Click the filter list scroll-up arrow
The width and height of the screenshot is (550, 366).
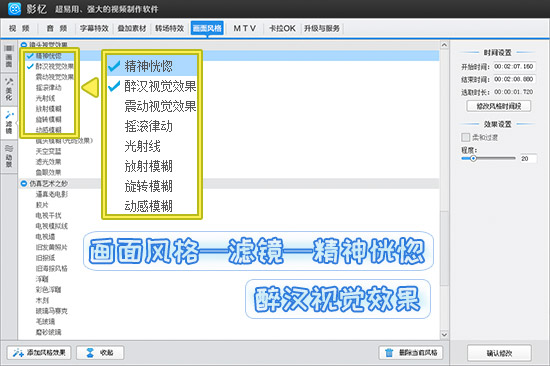coord(444,45)
